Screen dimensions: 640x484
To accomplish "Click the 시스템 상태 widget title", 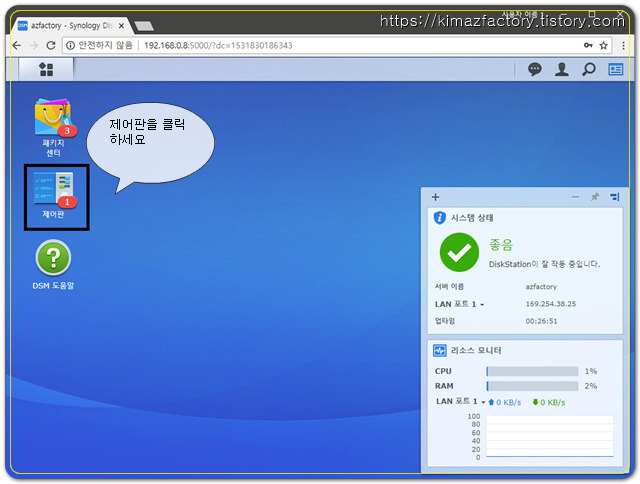I will click(472, 218).
